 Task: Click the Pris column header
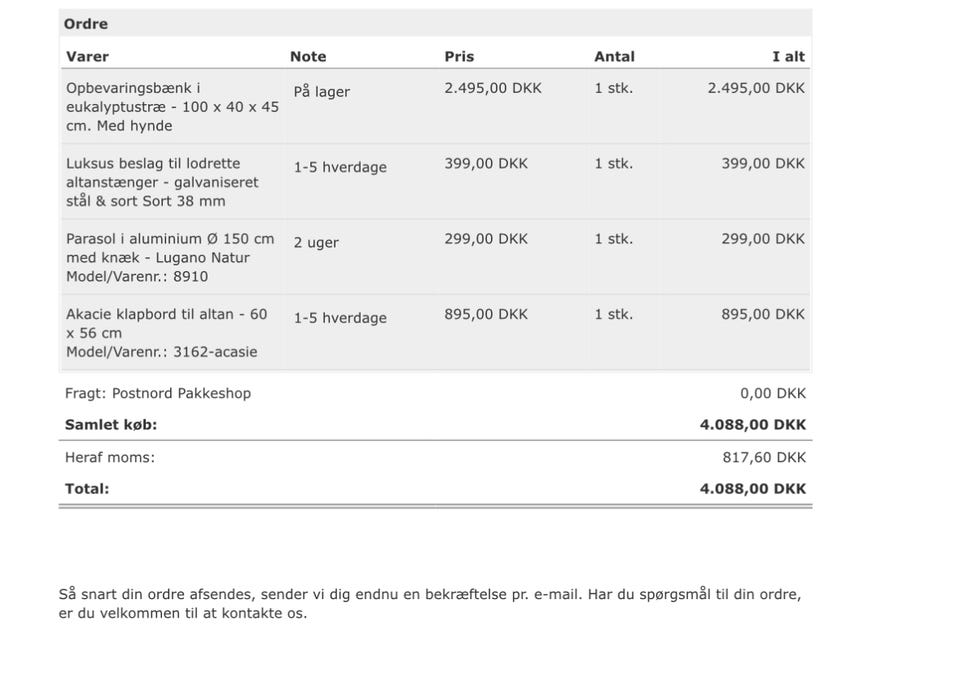459,57
